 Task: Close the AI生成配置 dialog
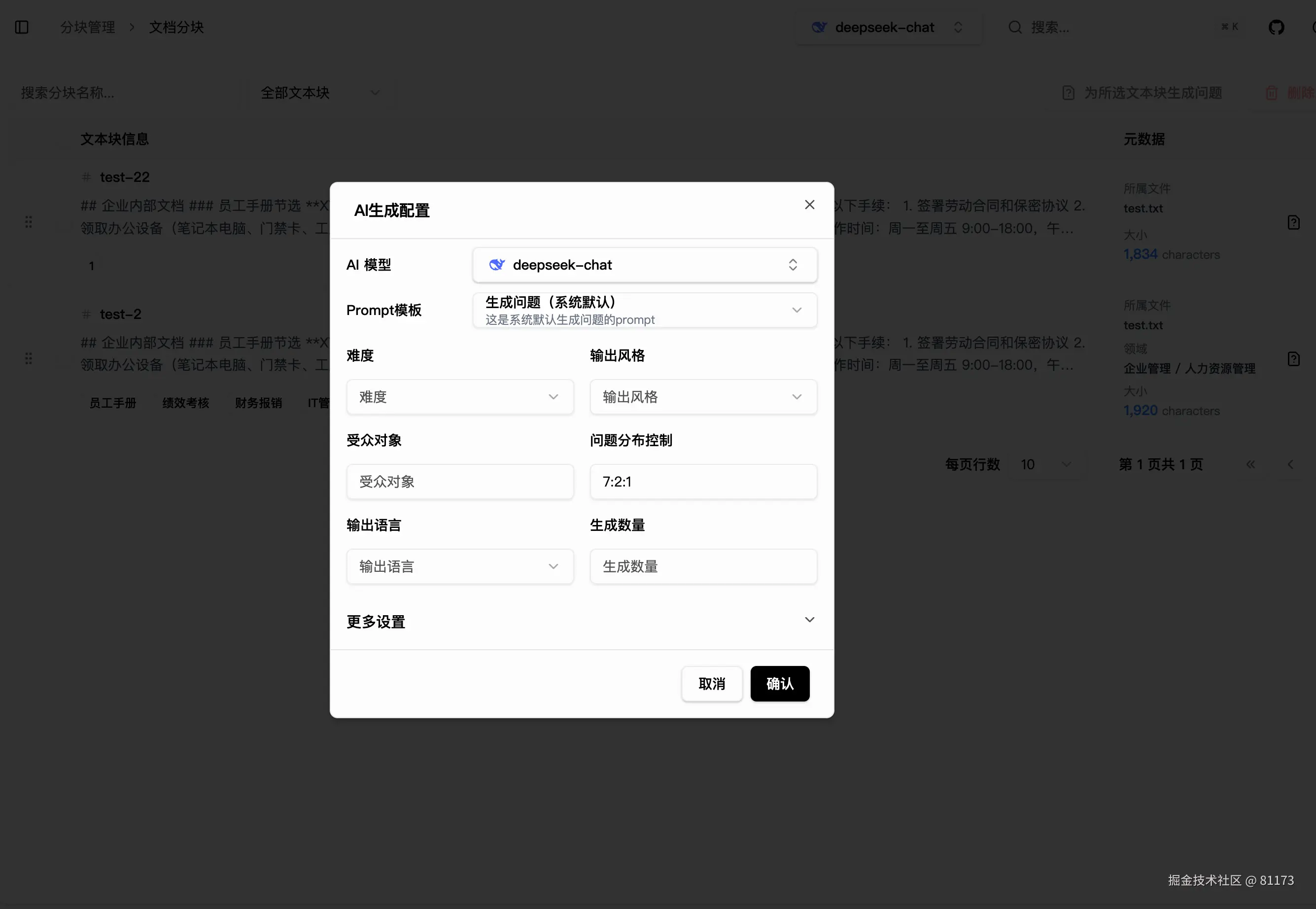(809, 205)
